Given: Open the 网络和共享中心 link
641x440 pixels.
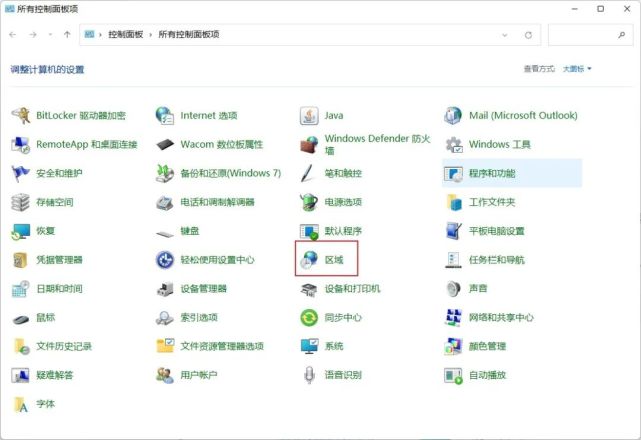Looking at the screenshot, I should coord(501,318).
